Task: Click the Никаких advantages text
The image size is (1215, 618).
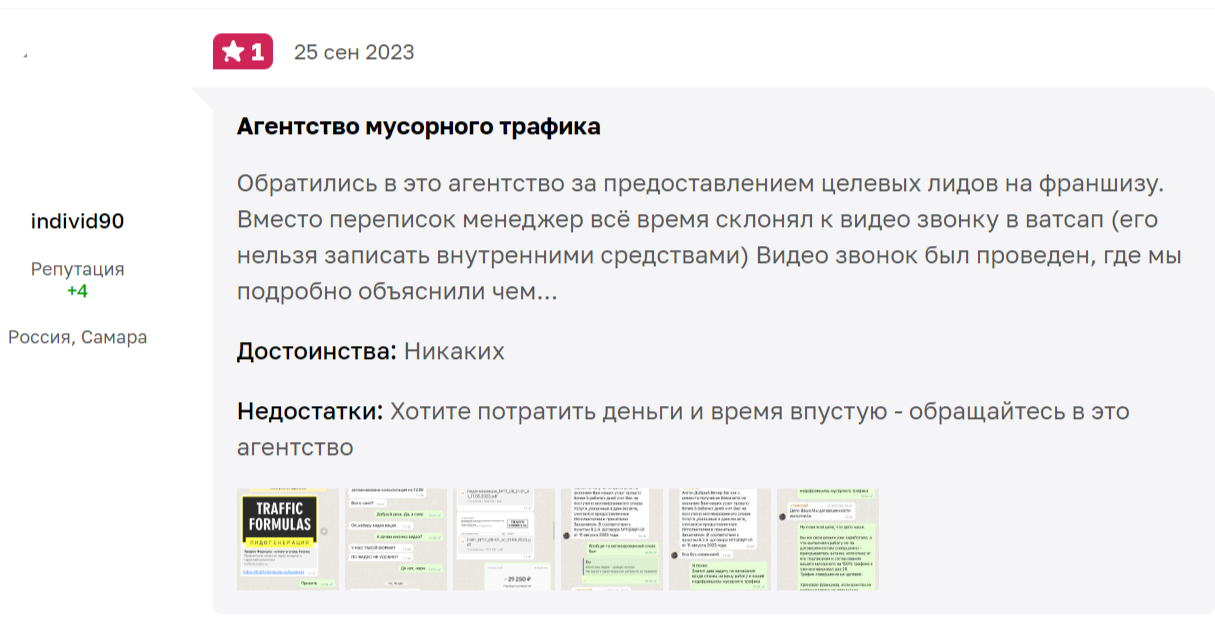Action: point(454,352)
